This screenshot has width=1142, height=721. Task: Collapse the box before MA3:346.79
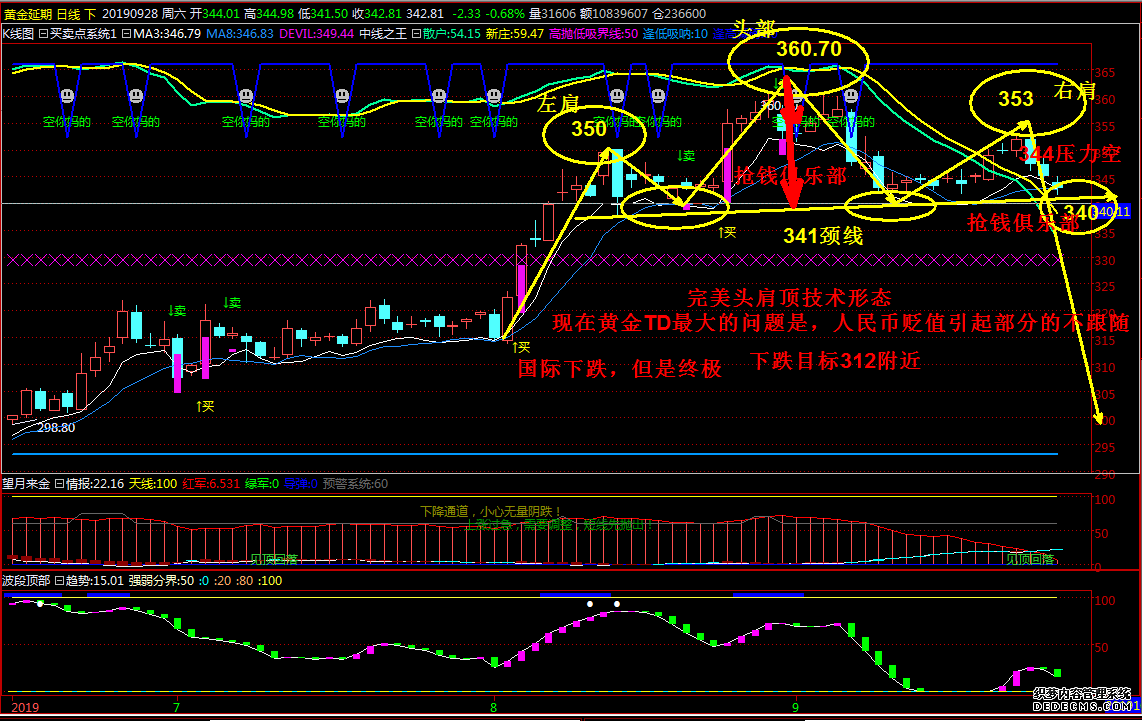click(126, 34)
